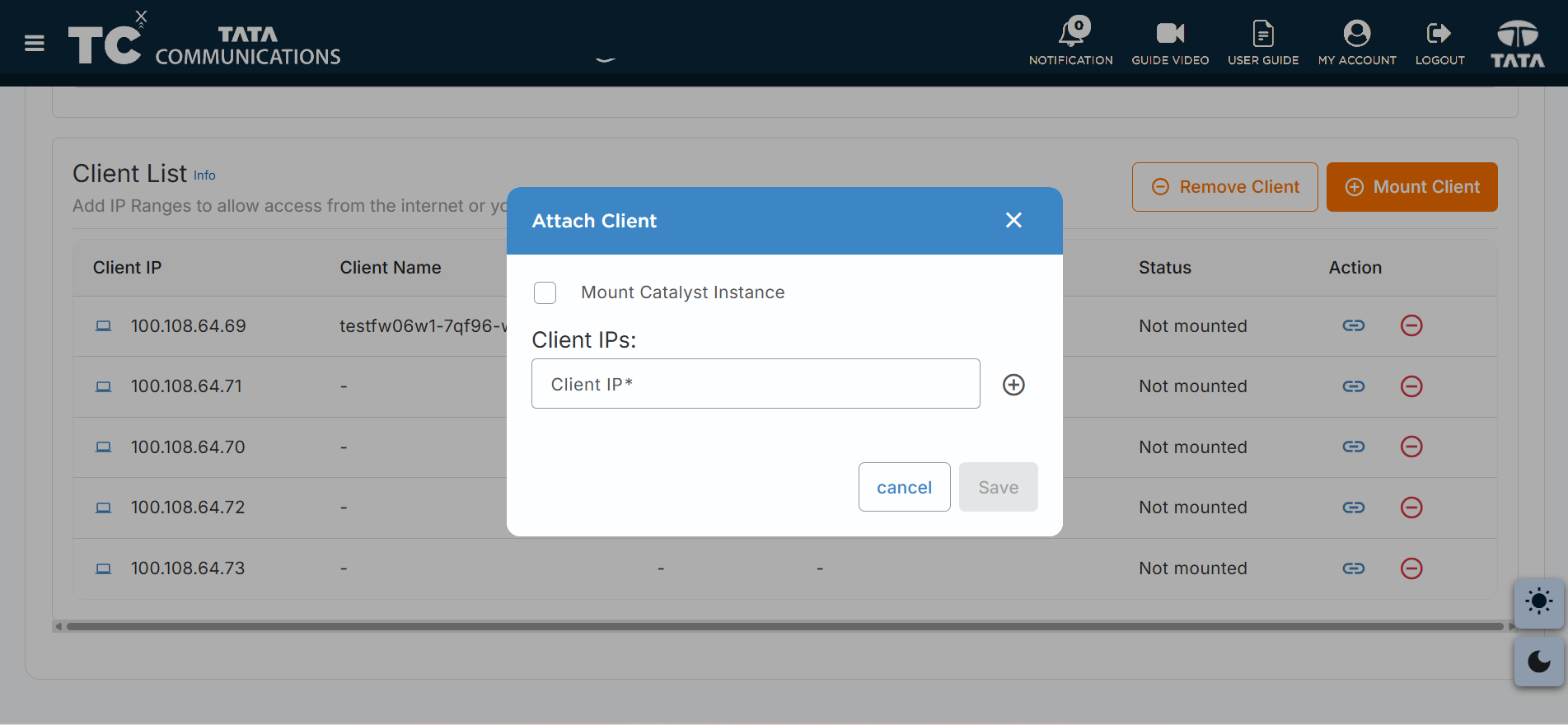Click the client IP 100.108.64.69
Screen dimensions: 1568x725
(188, 326)
